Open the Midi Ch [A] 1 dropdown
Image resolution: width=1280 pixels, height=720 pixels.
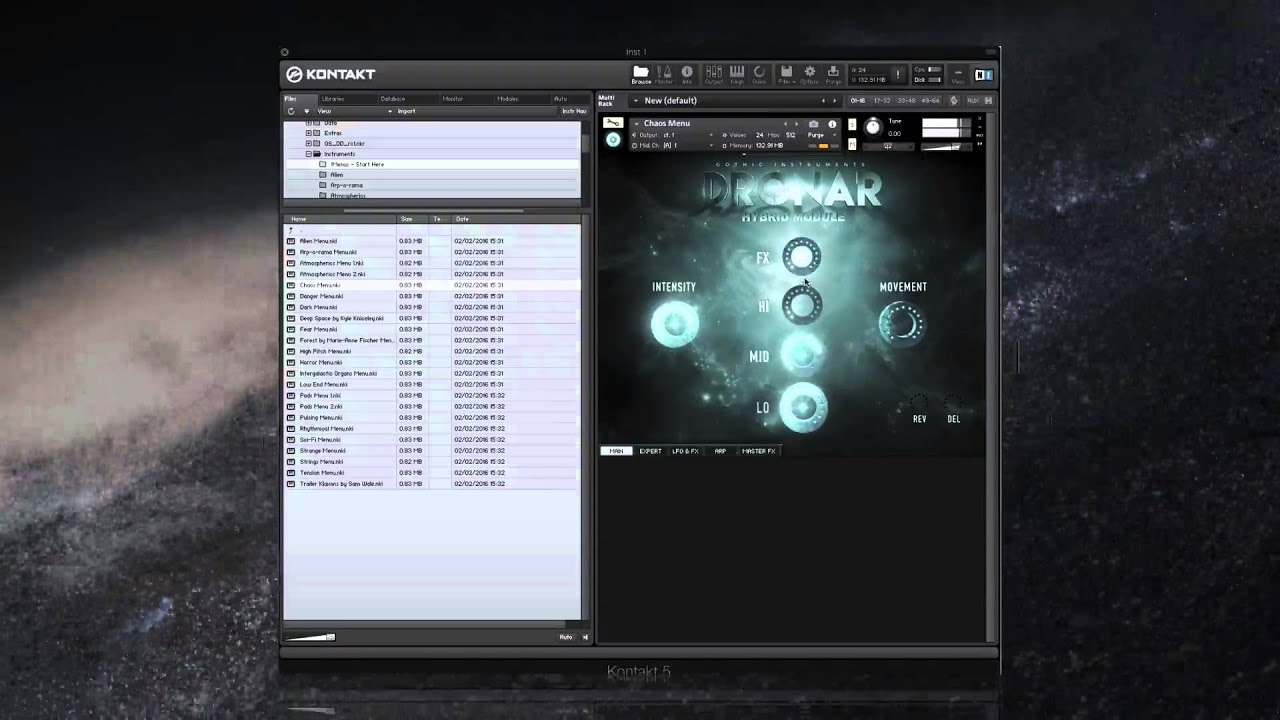[x=711, y=145]
